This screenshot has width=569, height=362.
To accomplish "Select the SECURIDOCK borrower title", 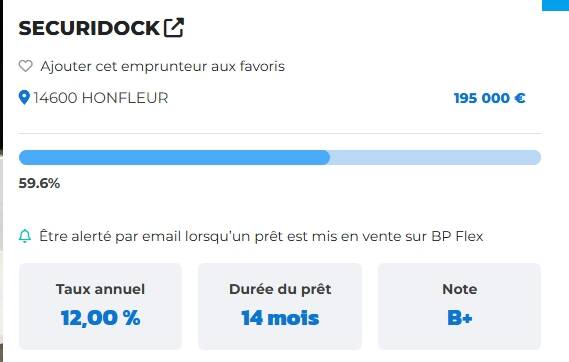I will click(x=89, y=28).
